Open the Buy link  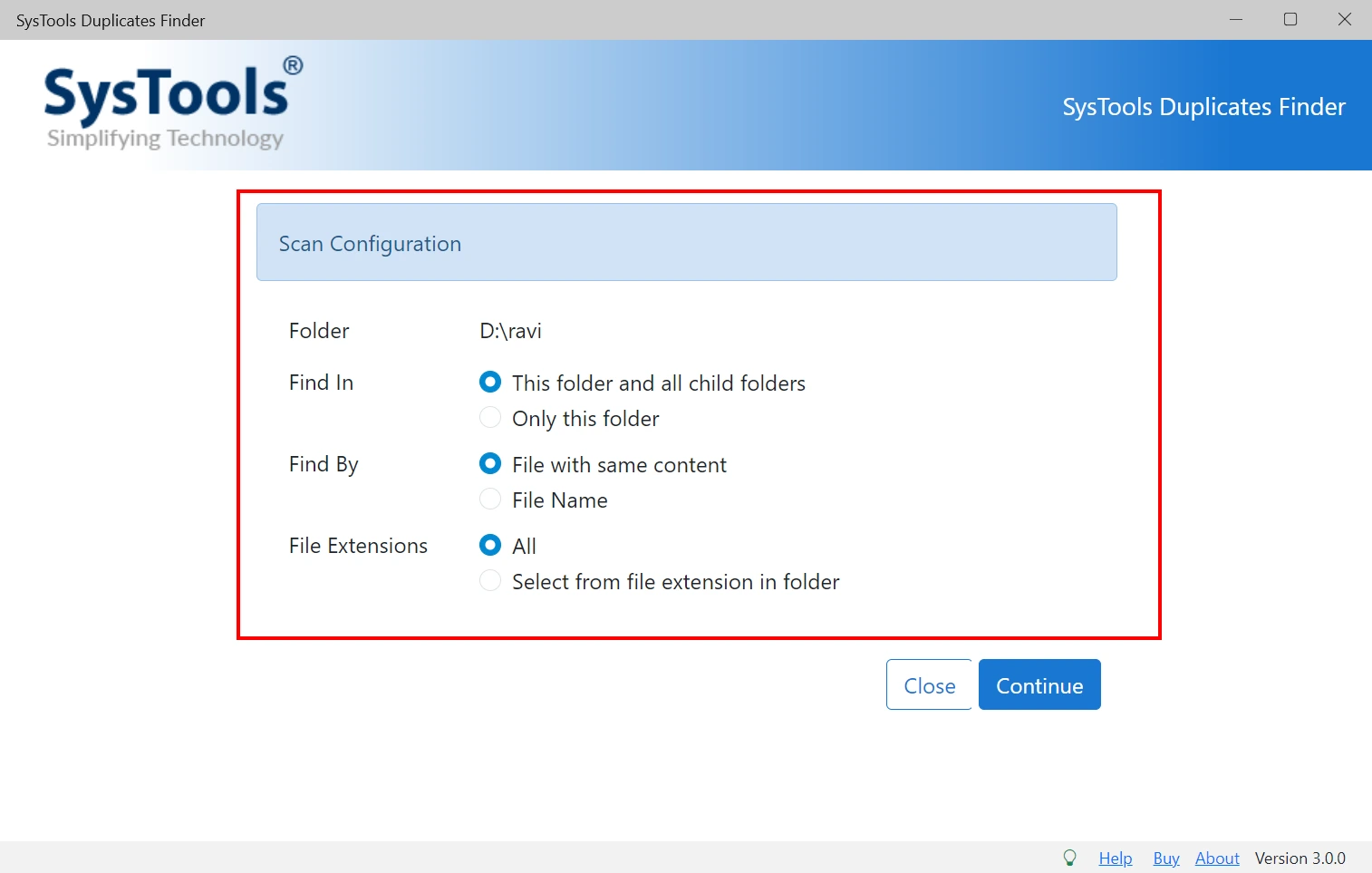1166,858
